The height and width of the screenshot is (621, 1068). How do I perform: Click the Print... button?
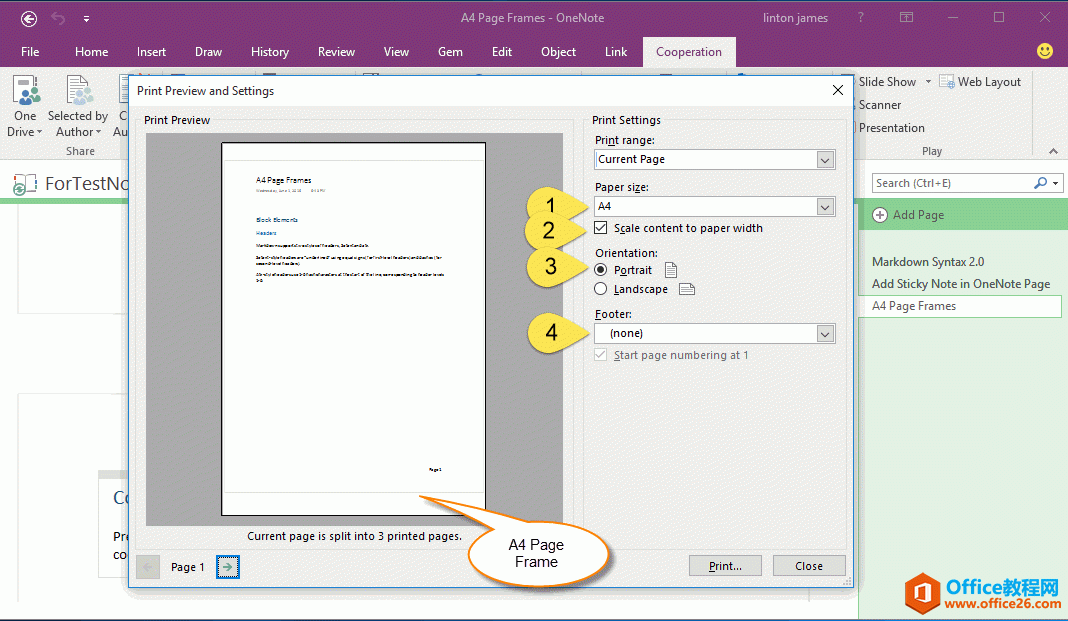pos(725,566)
